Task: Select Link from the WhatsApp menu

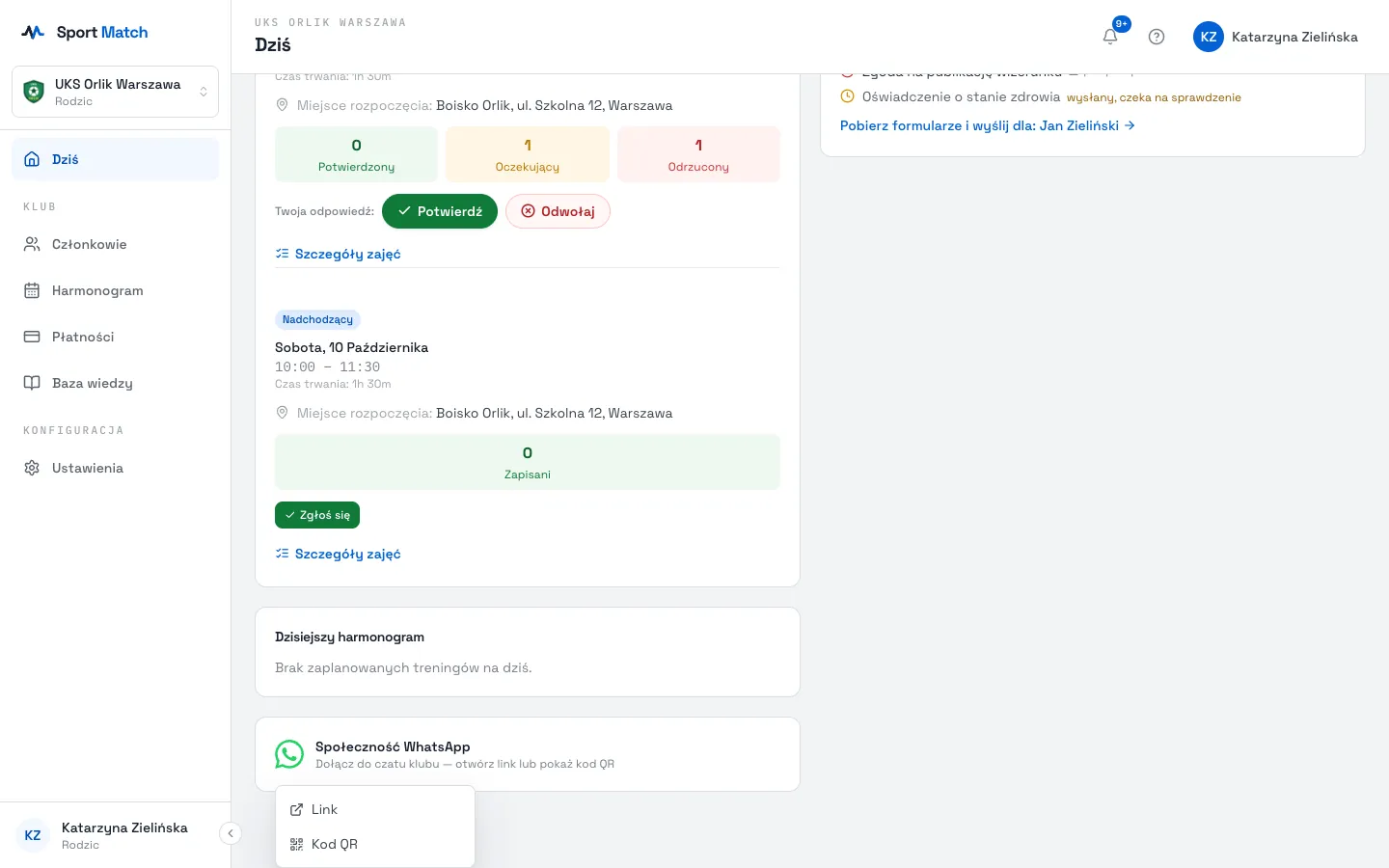Action: 375,809
